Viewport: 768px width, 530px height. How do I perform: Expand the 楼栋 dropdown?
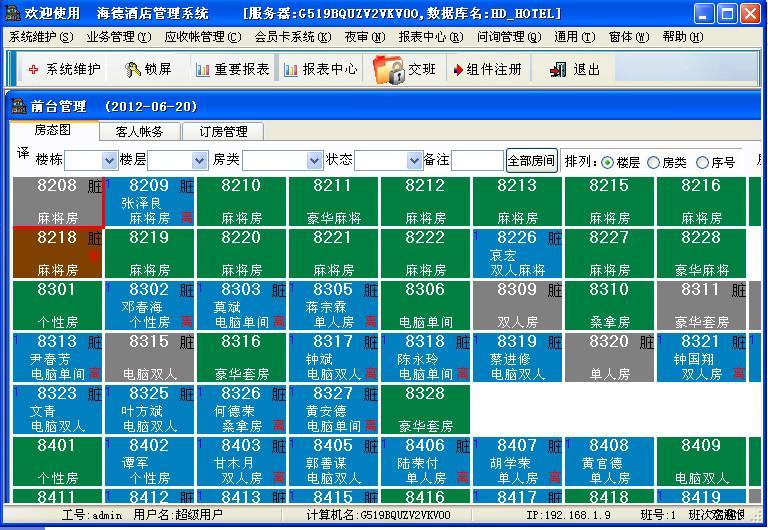coord(109,161)
